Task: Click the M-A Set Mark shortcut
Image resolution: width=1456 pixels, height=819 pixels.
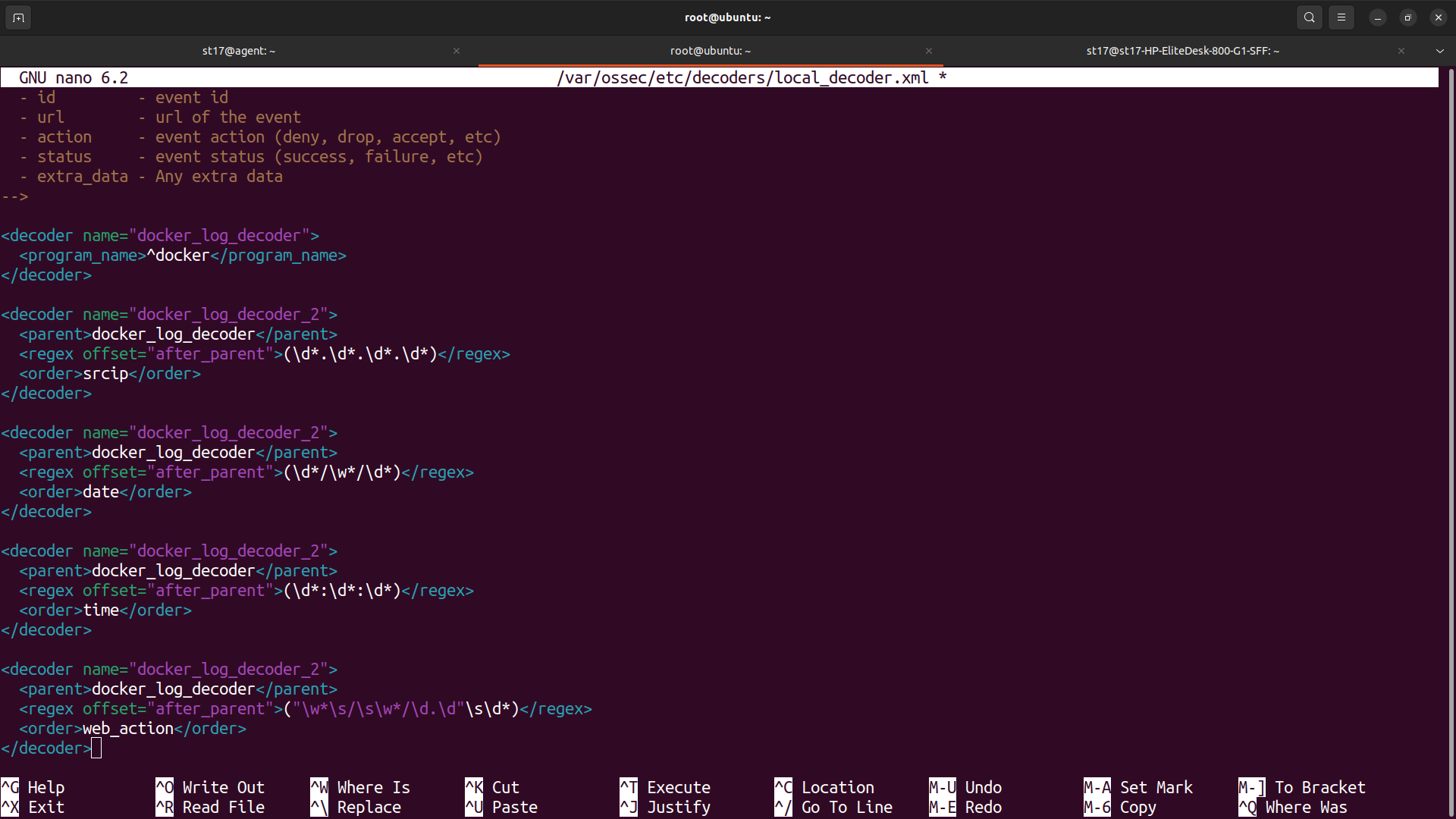Action: [x=1138, y=787]
